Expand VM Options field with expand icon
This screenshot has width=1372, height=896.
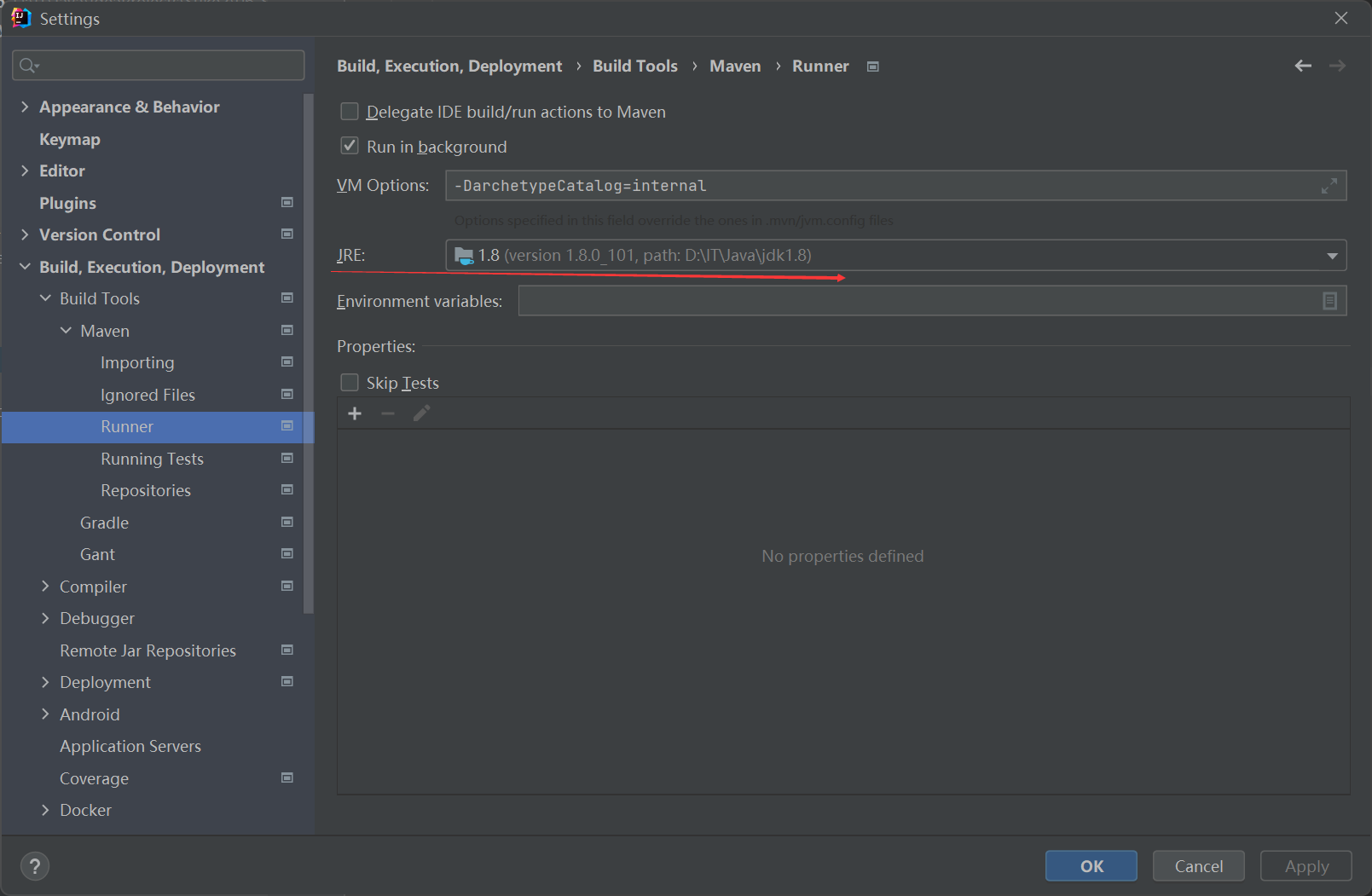1329,186
